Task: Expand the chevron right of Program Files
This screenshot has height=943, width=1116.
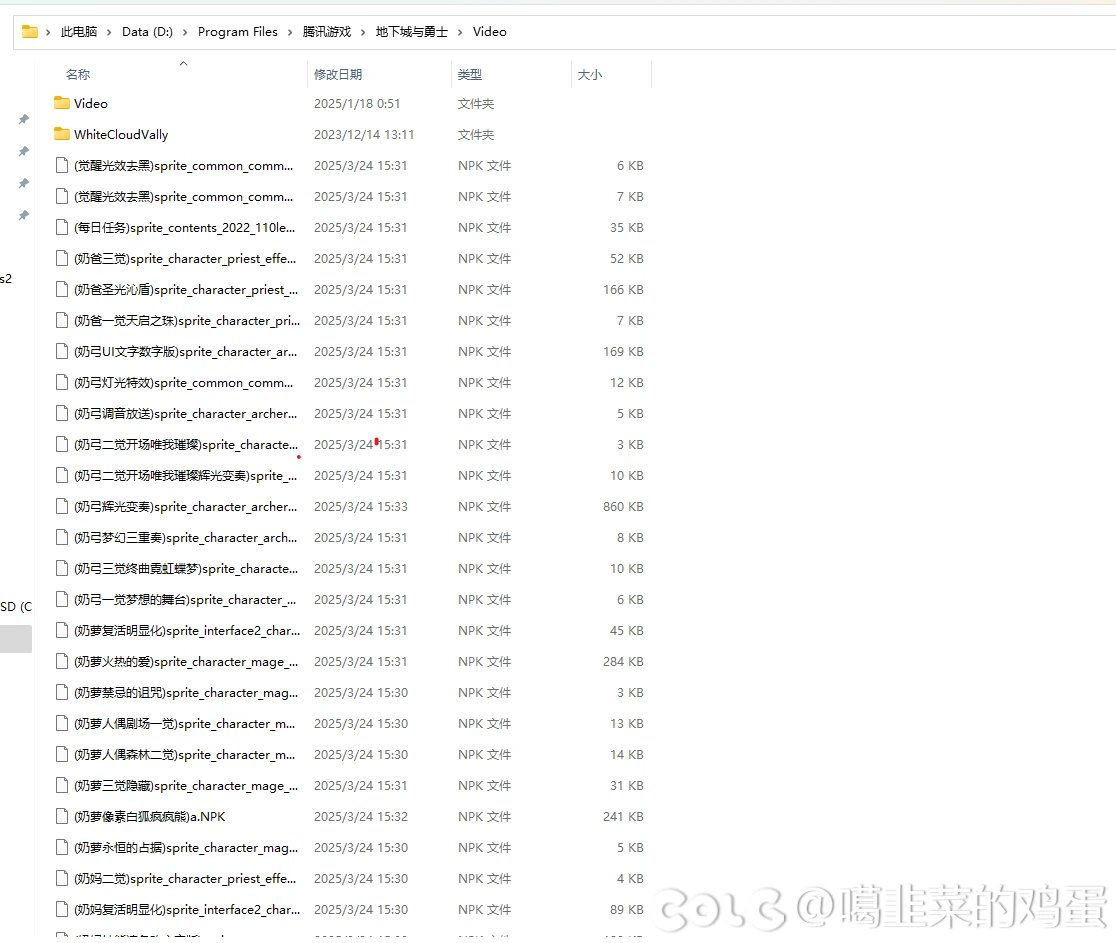Action: [290, 32]
